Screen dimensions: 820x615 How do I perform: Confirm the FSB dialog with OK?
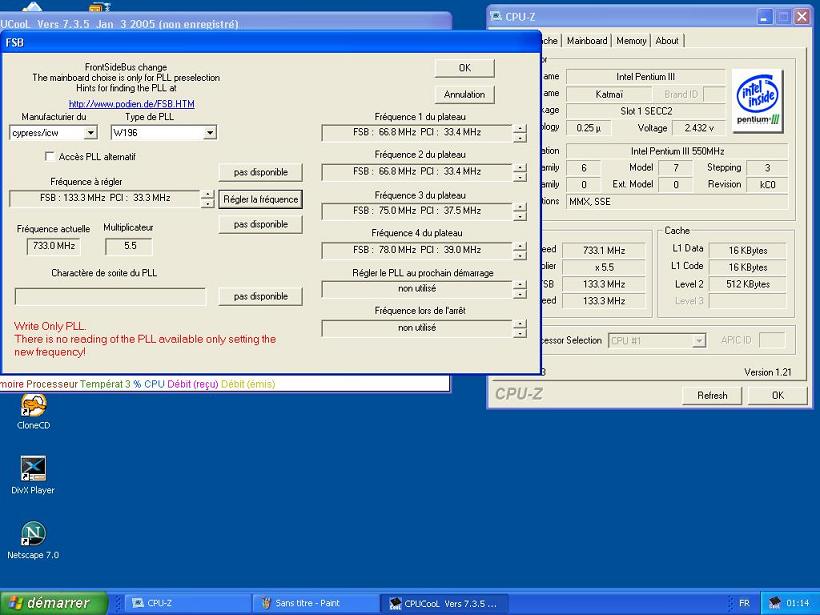point(464,68)
